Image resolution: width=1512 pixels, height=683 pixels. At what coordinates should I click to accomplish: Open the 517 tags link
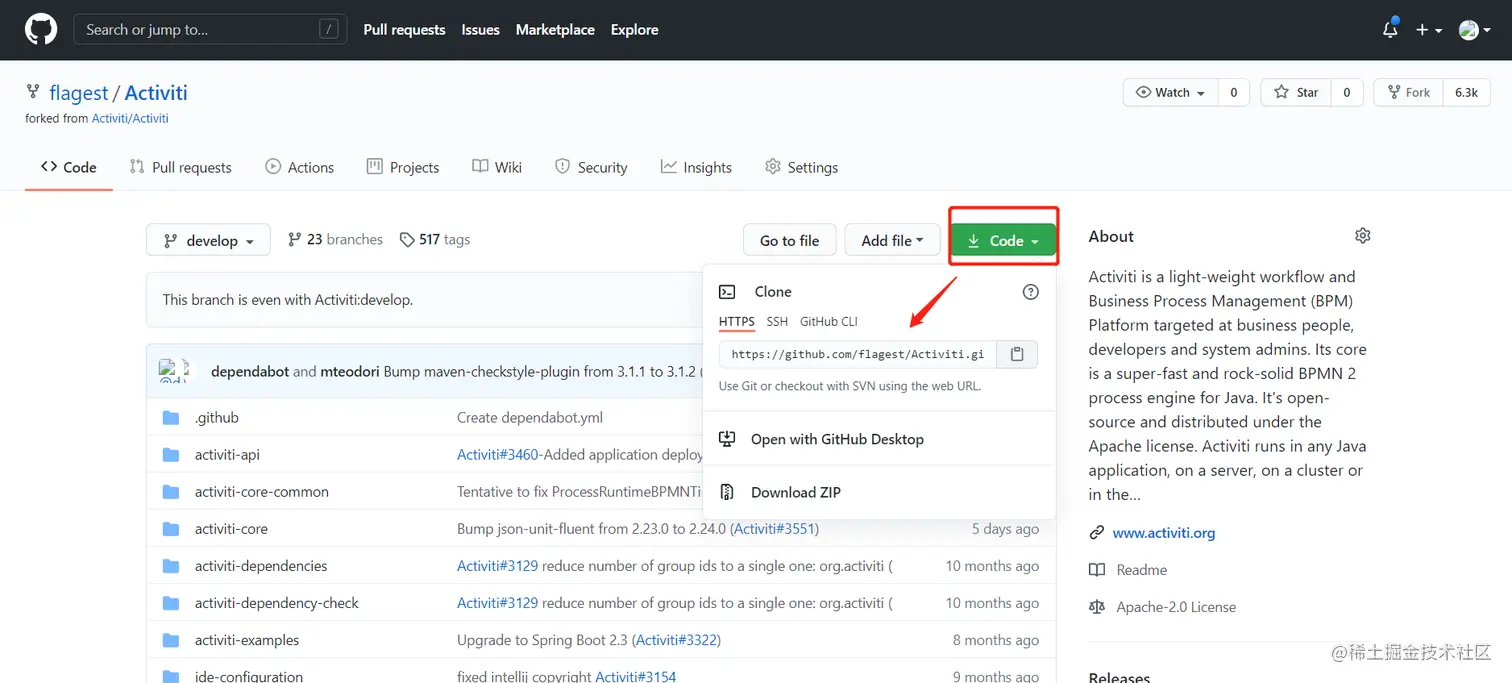click(434, 240)
